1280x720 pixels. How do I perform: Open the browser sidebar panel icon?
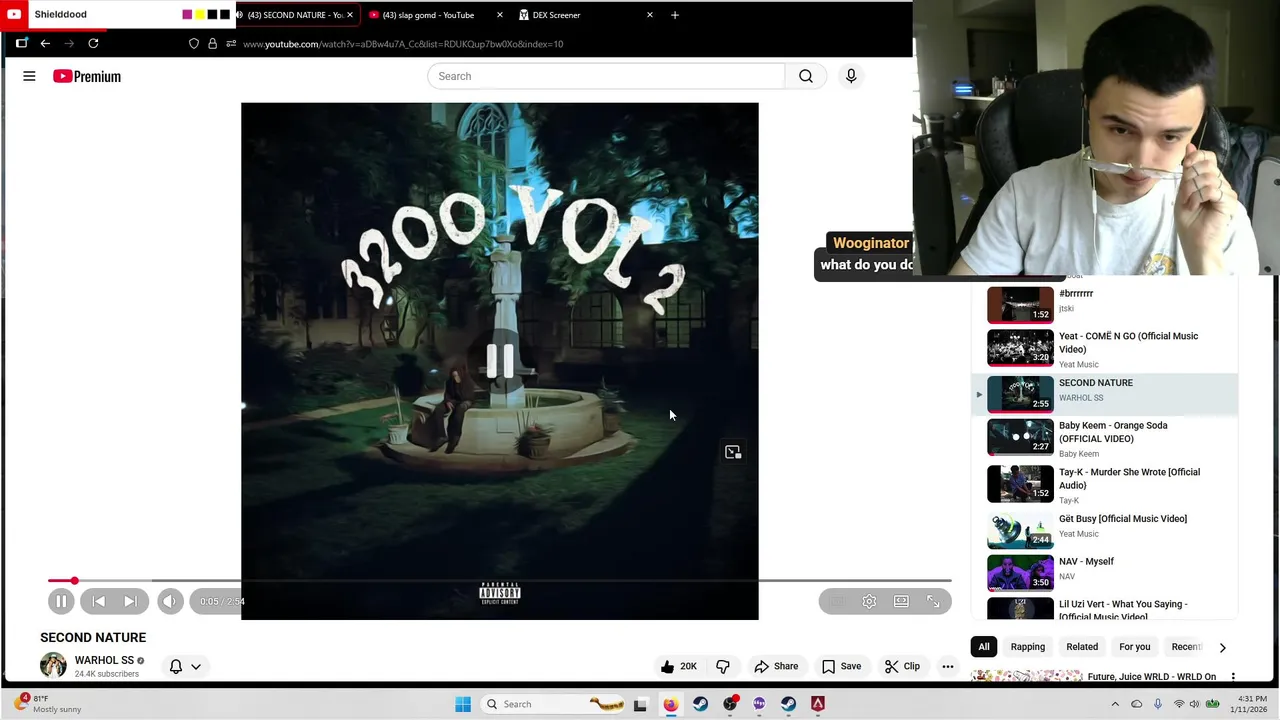tap(21, 43)
